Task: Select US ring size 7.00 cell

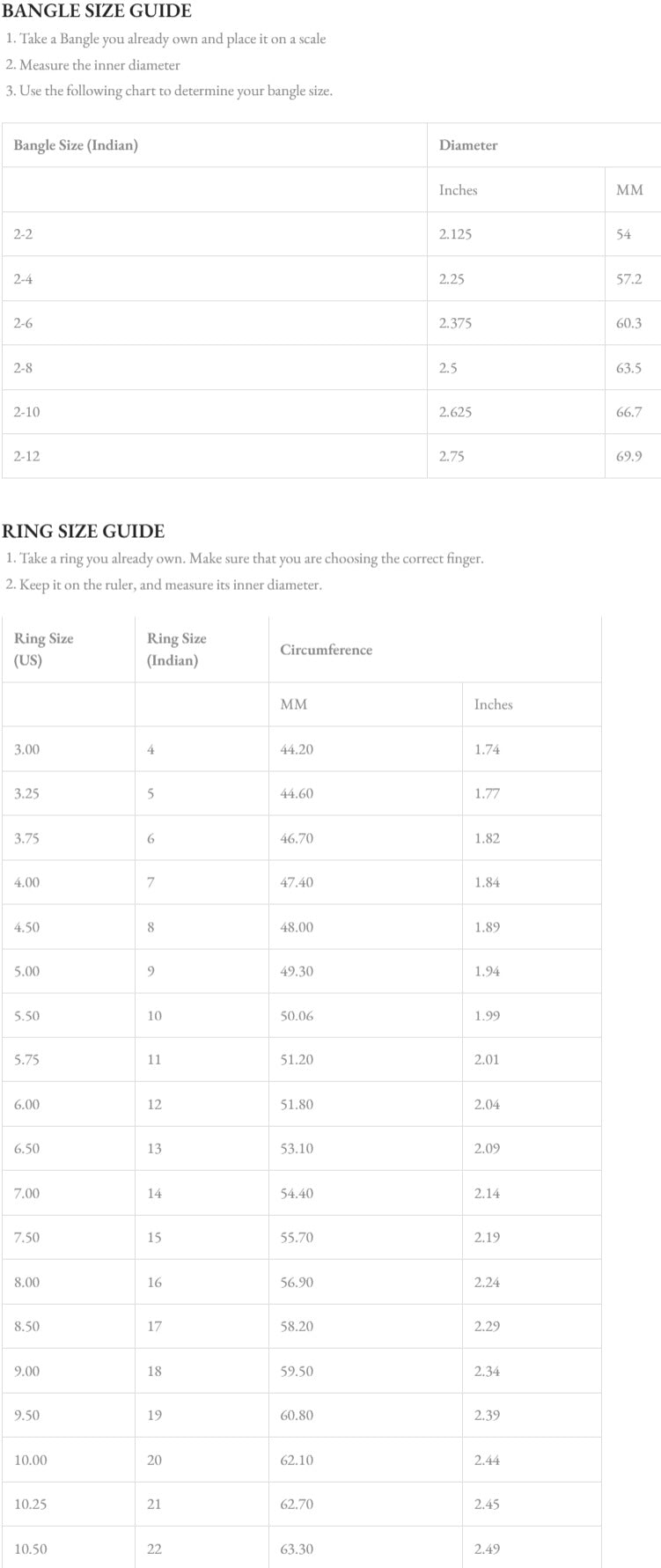Action: (26, 1193)
